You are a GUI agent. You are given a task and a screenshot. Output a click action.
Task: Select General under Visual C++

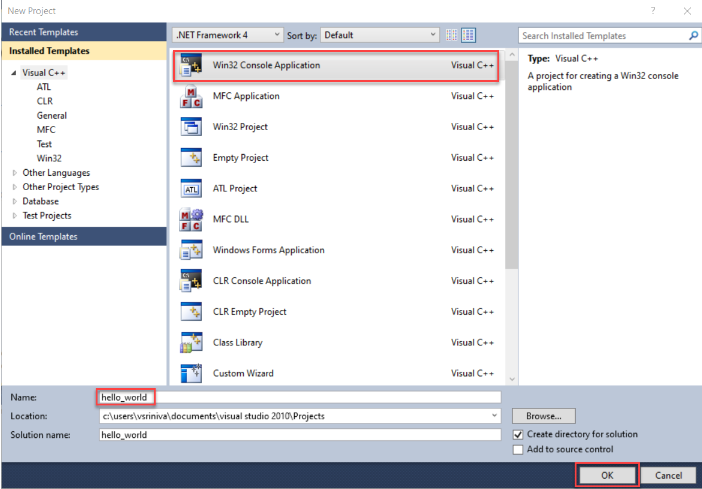pos(52,116)
